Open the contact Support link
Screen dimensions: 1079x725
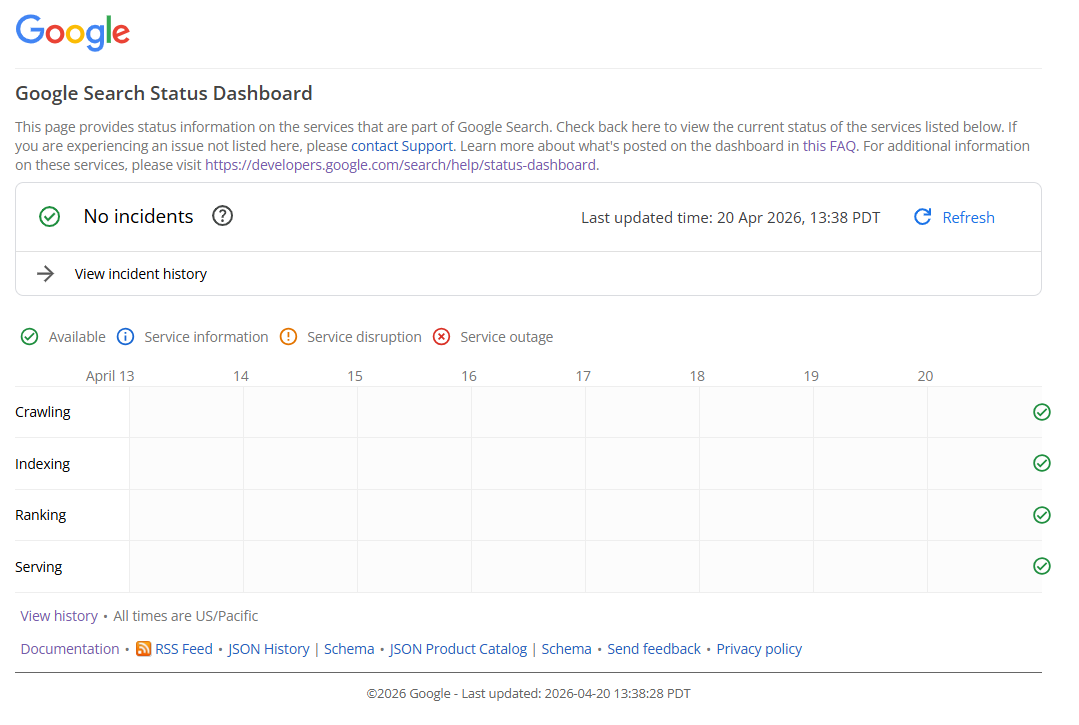(402, 146)
